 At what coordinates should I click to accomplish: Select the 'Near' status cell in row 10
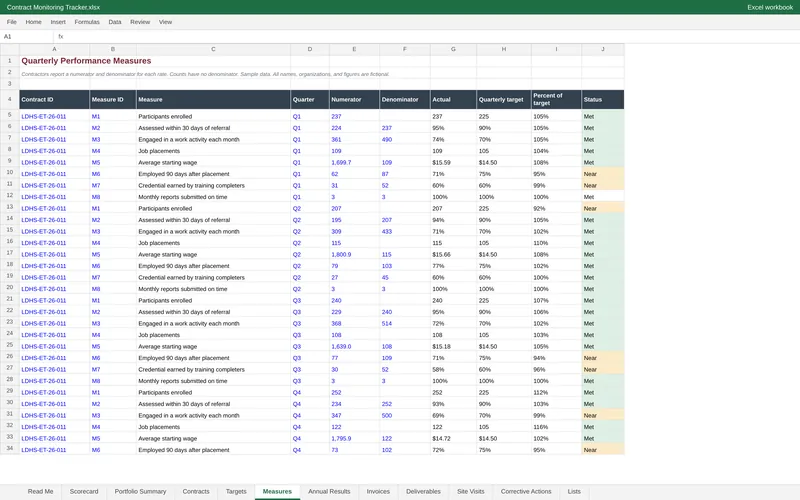[603, 174]
